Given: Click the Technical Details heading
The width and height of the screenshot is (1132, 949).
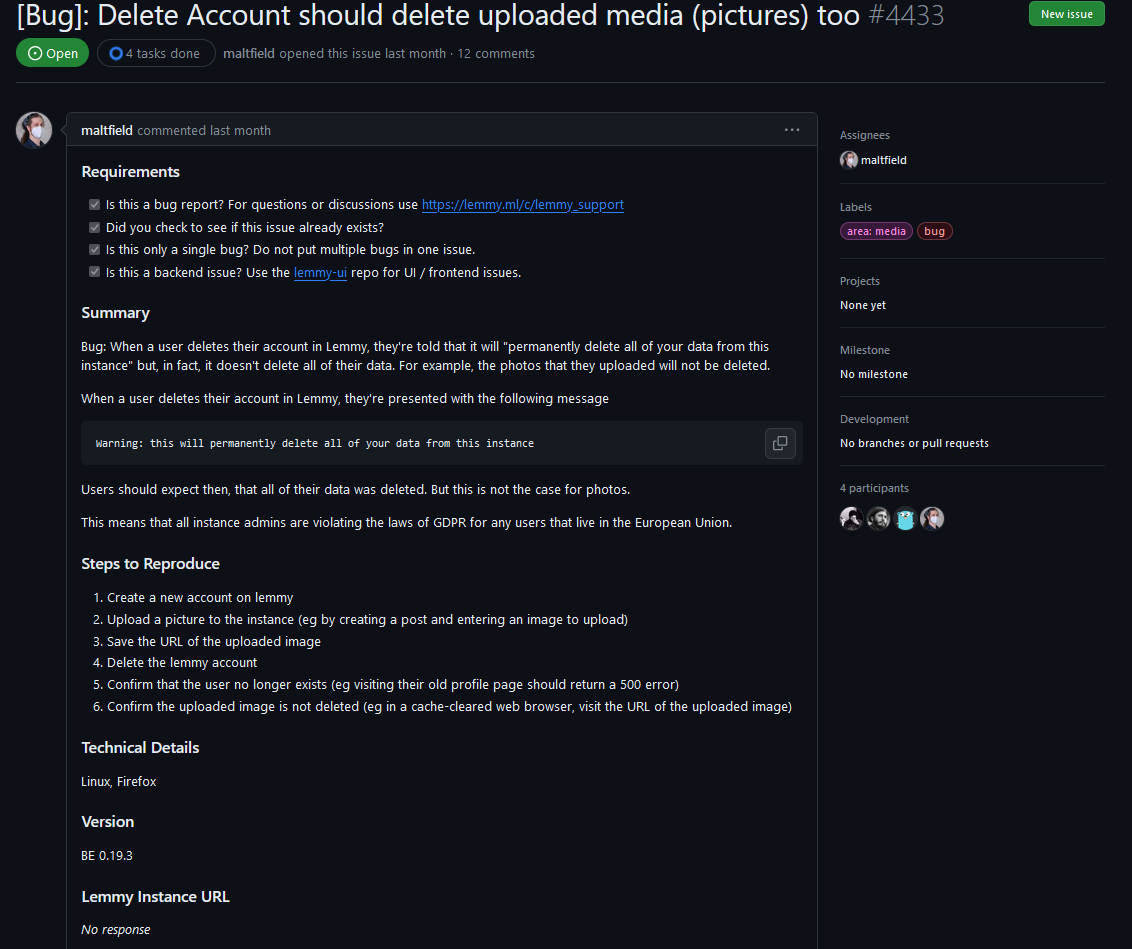Looking at the screenshot, I should [140, 748].
